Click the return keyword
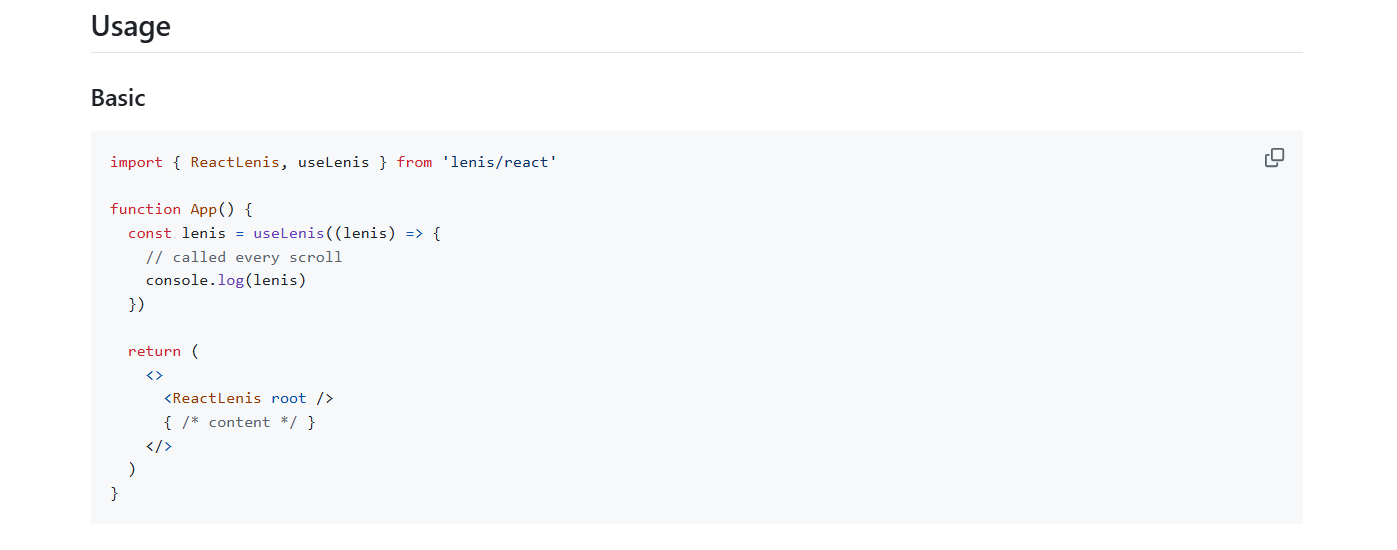The height and width of the screenshot is (550, 1397). 154,351
